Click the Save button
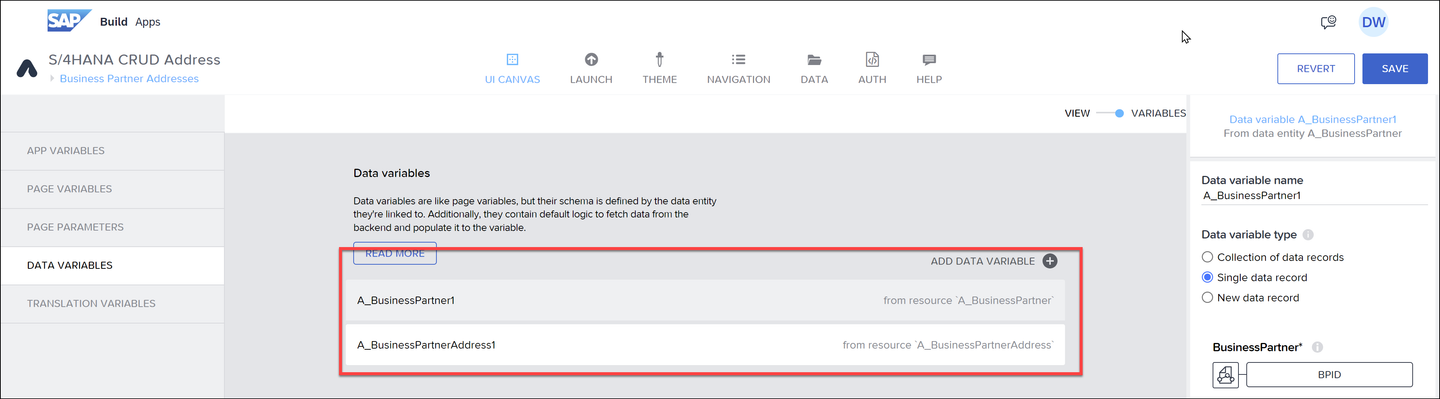Screen dimensions: 1440x399 [x=1395, y=68]
